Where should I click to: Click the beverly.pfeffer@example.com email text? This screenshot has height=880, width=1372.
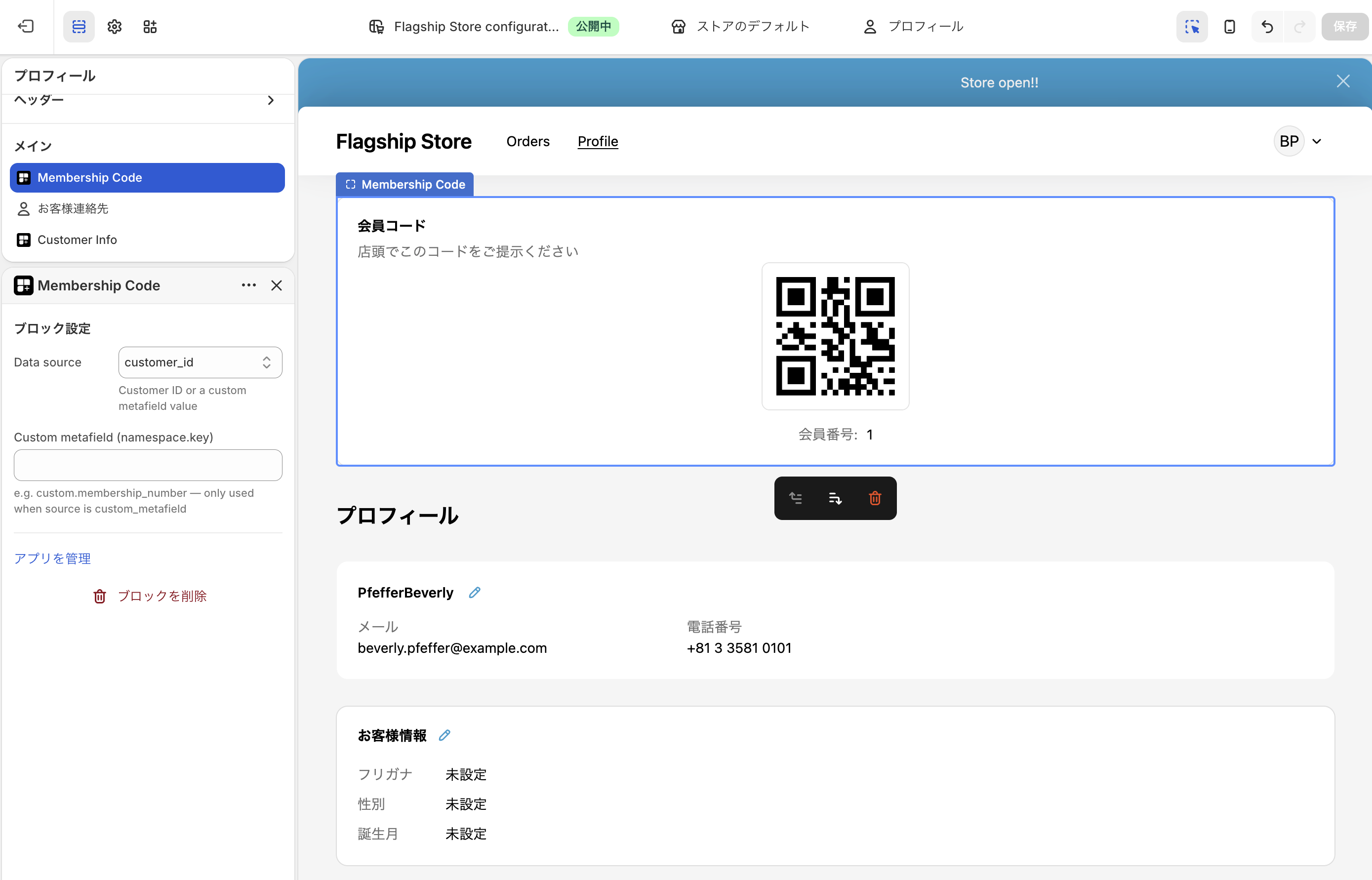click(452, 648)
